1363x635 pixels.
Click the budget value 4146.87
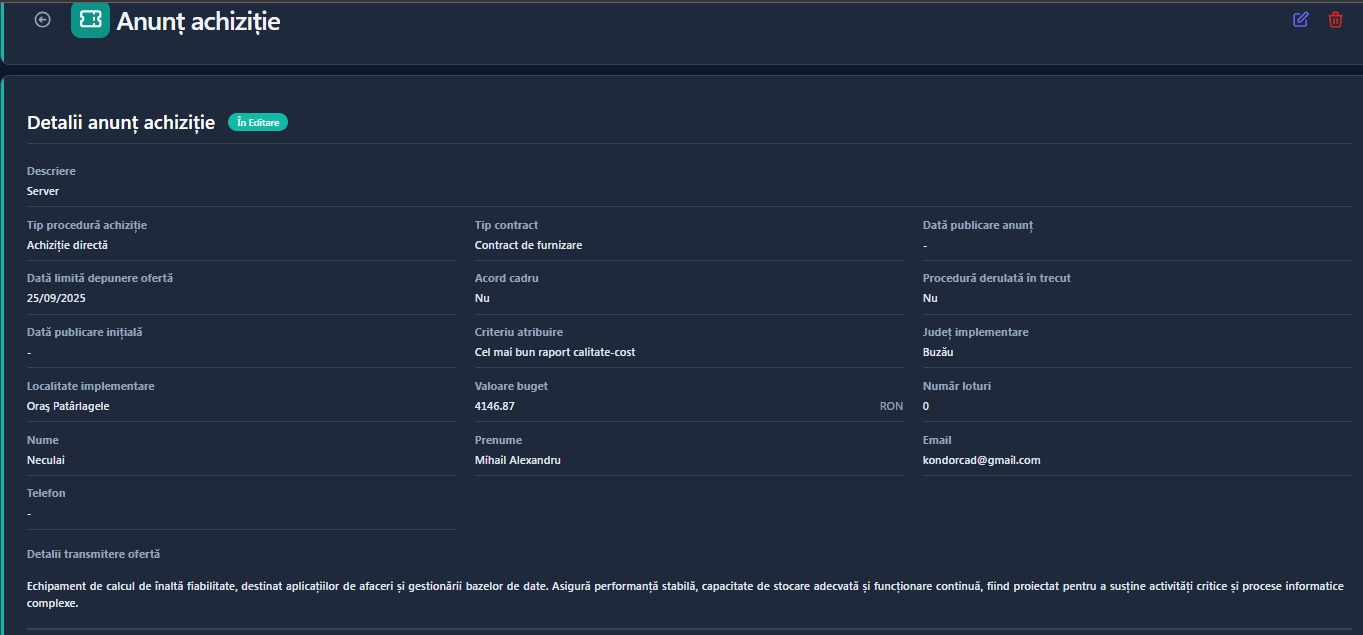pos(495,406)
